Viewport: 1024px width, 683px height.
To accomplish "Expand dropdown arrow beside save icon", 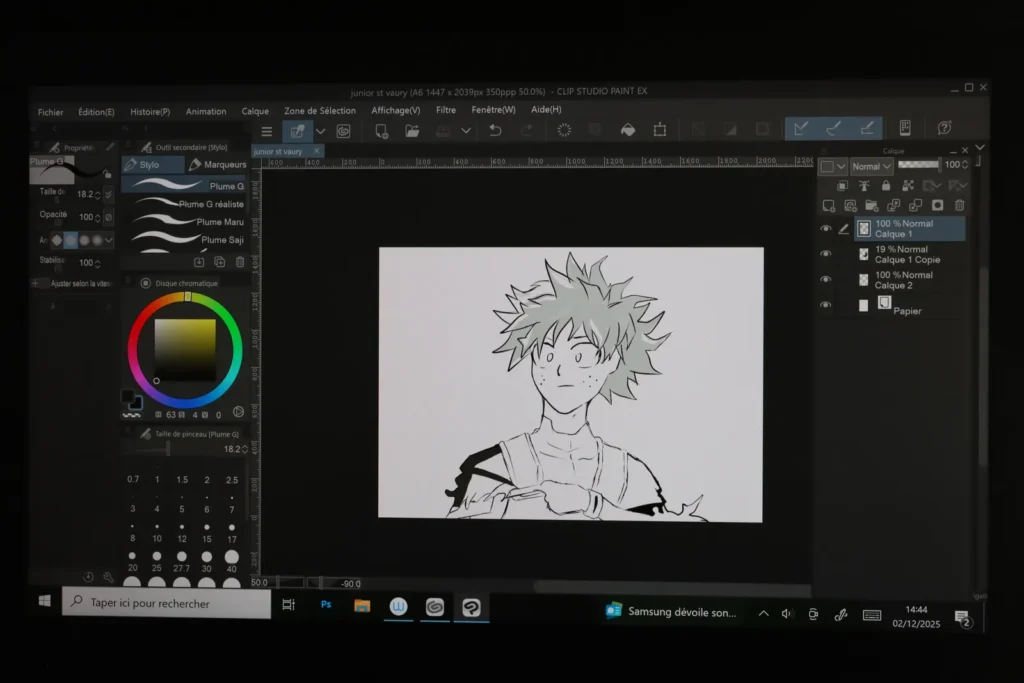I will click(466, 131).
